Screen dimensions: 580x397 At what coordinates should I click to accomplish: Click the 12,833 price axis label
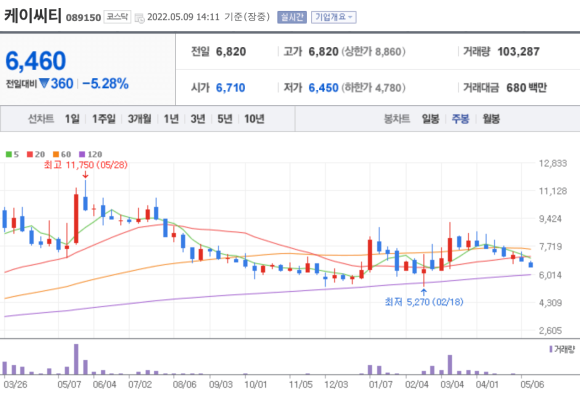pyautogui.click(x=553, y=163)
